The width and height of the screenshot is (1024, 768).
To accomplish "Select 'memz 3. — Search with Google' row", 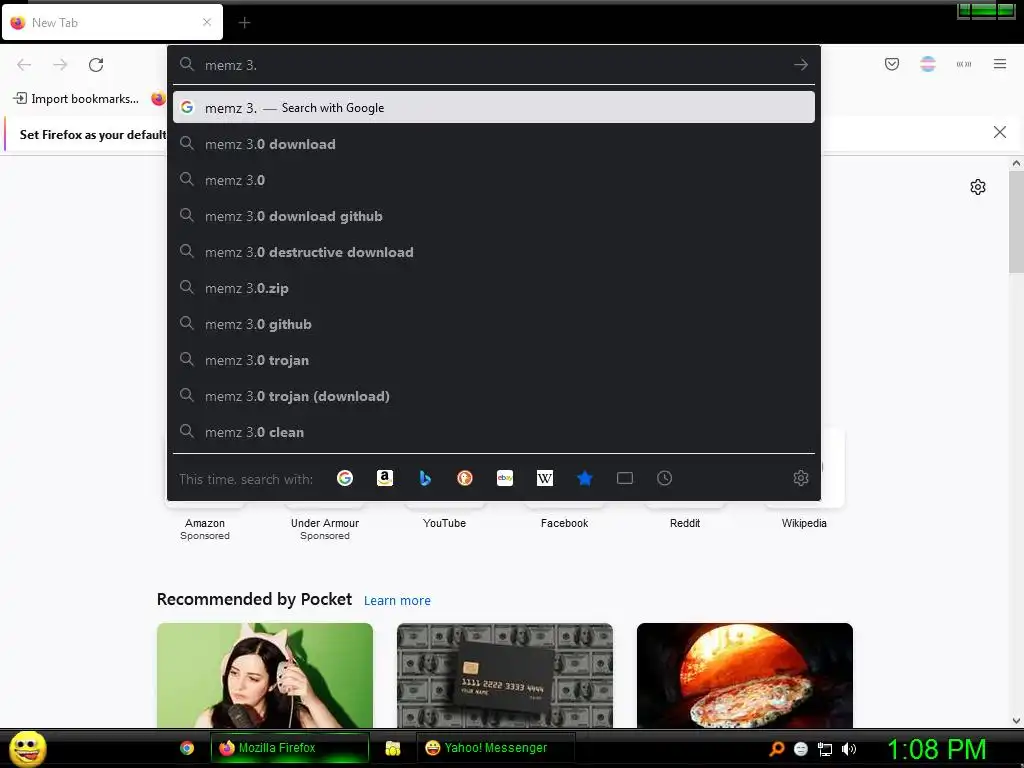I will [x=494, y=107].
